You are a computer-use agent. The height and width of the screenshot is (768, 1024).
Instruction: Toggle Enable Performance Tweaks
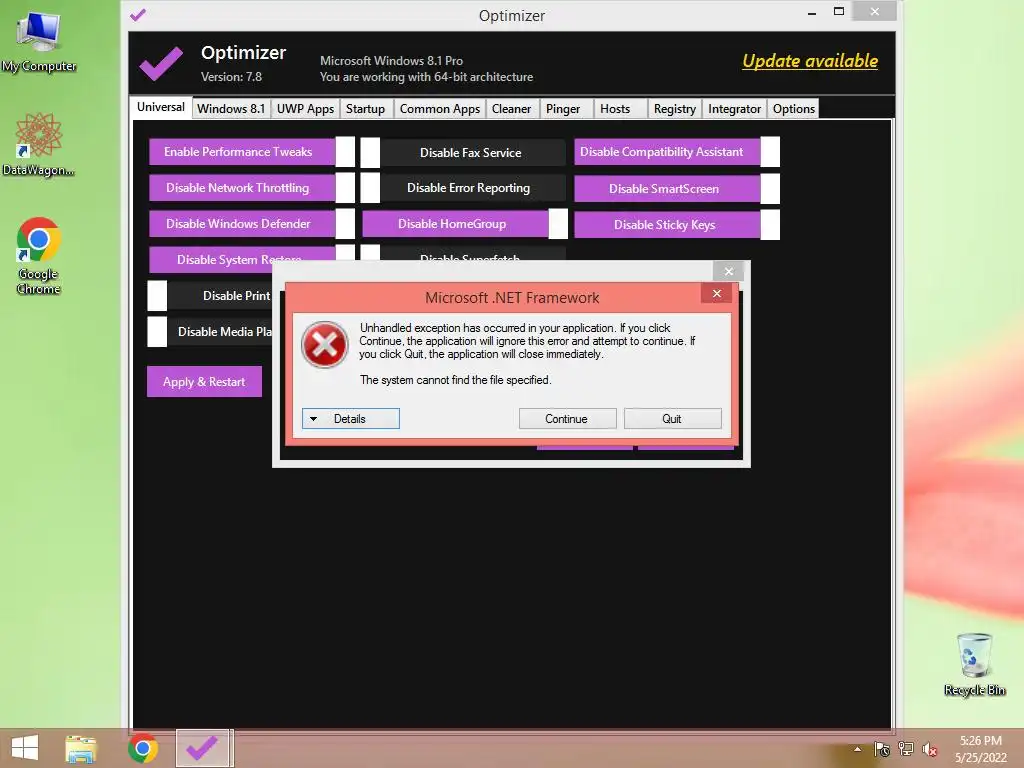(x=252, y=152)
